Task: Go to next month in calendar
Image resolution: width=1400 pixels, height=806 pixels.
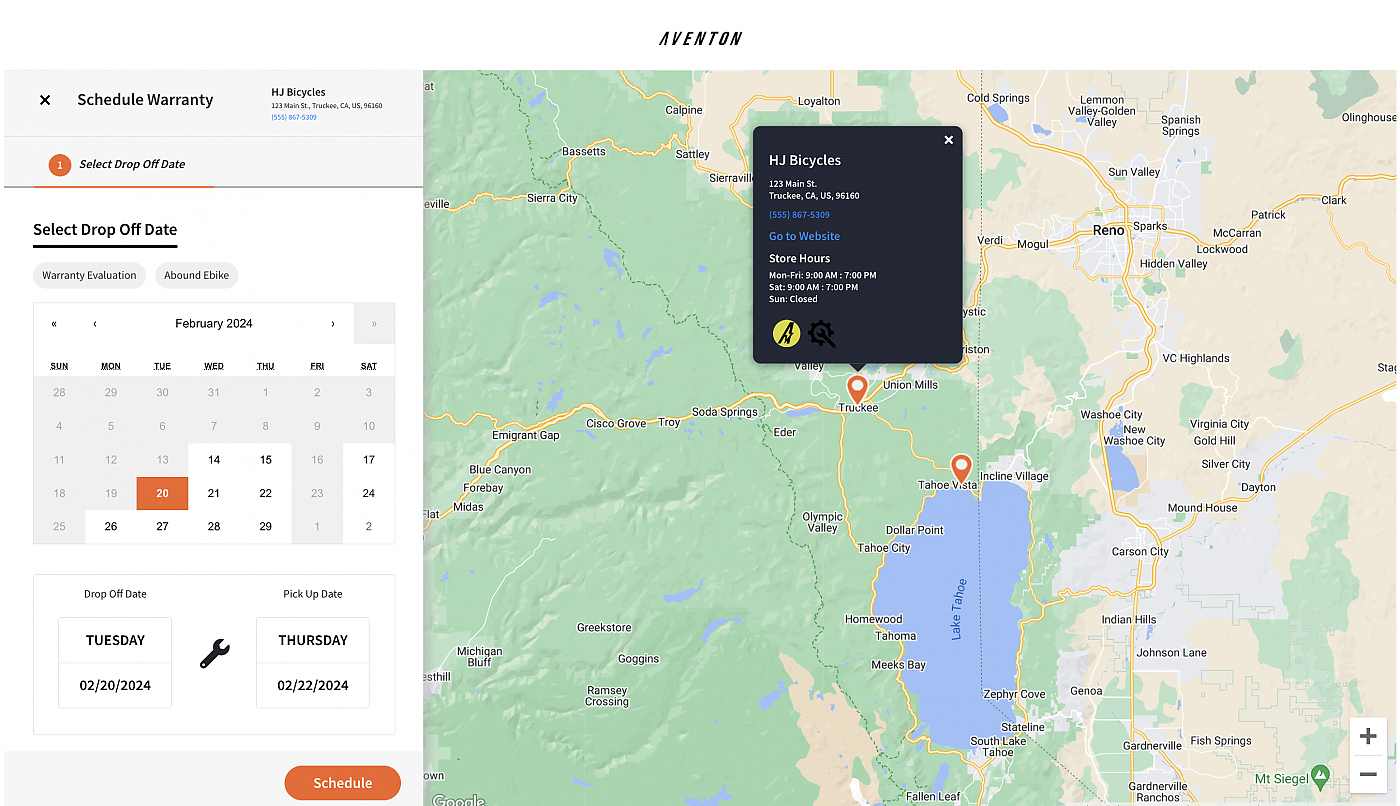Action: (x=333, y=324)
